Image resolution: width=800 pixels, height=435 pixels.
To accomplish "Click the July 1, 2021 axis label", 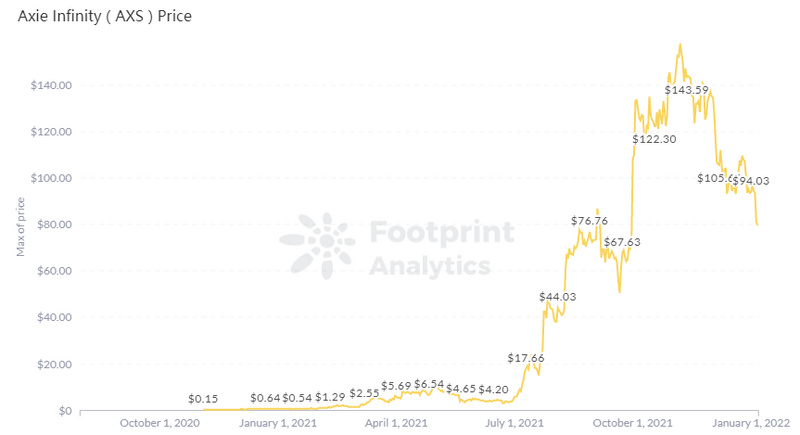I will click(514, 423).
